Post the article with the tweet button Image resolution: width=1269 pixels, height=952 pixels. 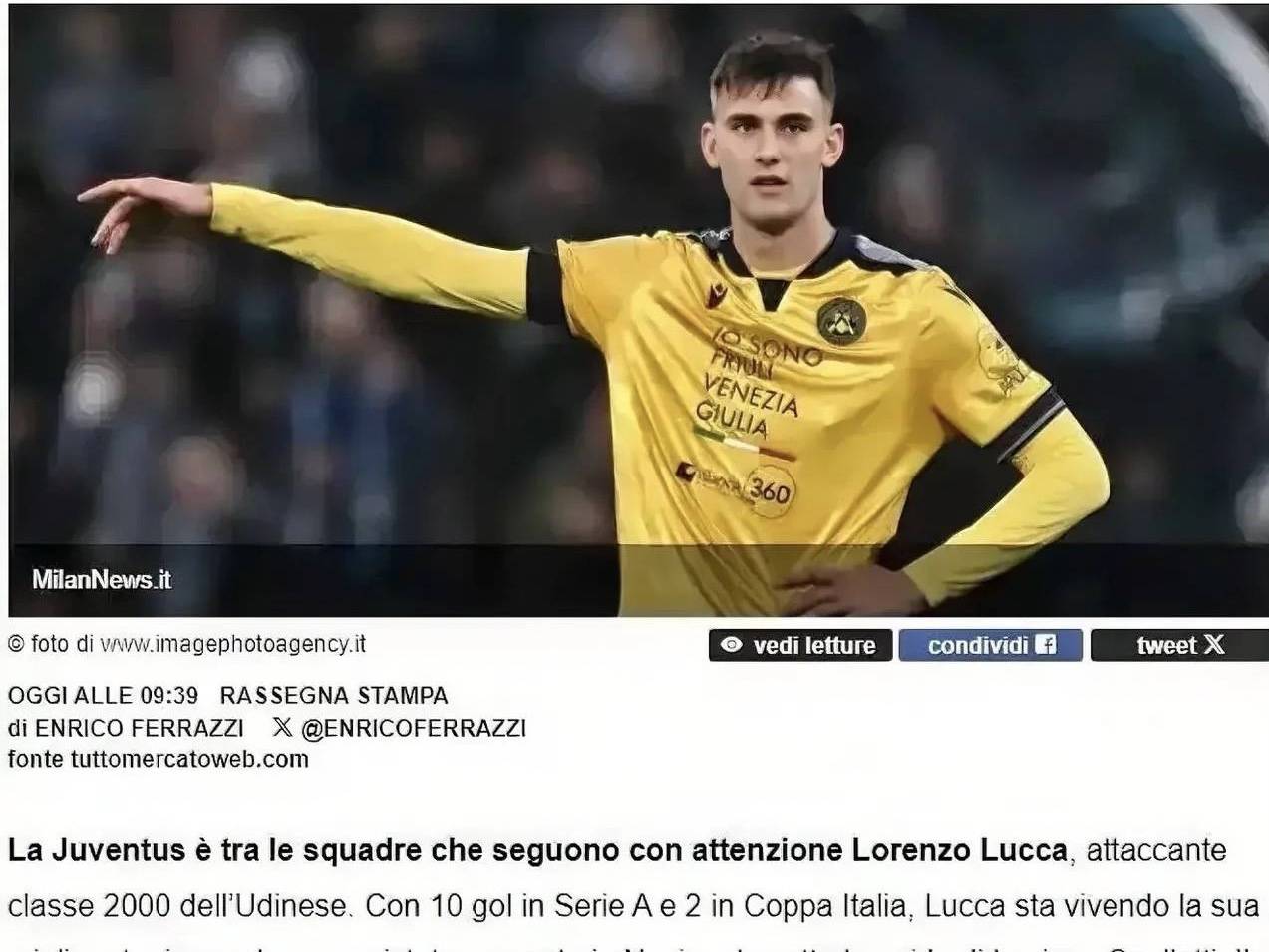[x=1179, y=646]
